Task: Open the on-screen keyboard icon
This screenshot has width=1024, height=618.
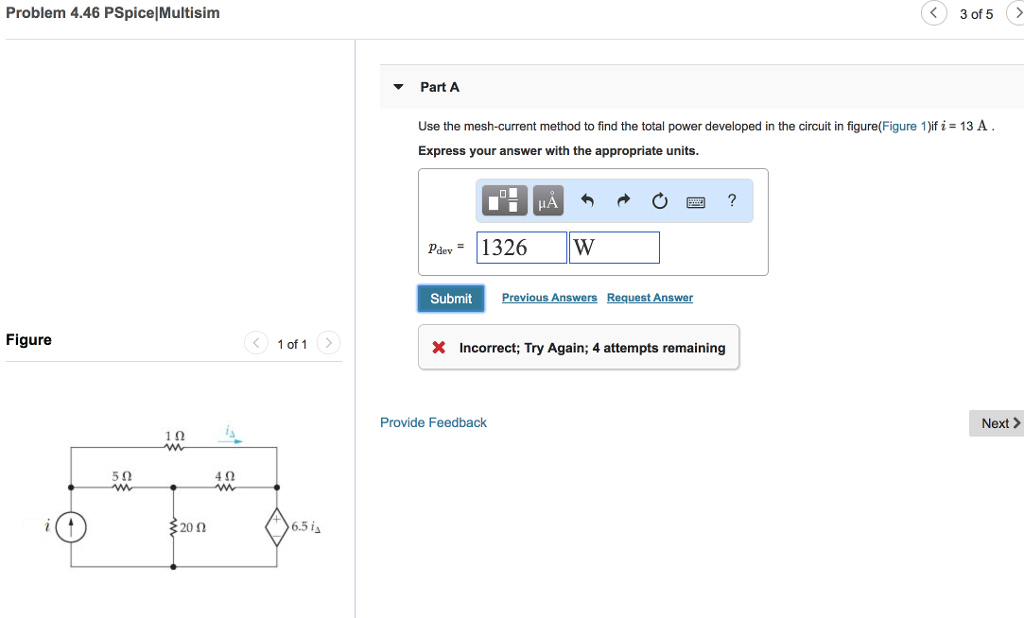Action: pyautogui.click(x=695, y=200)
